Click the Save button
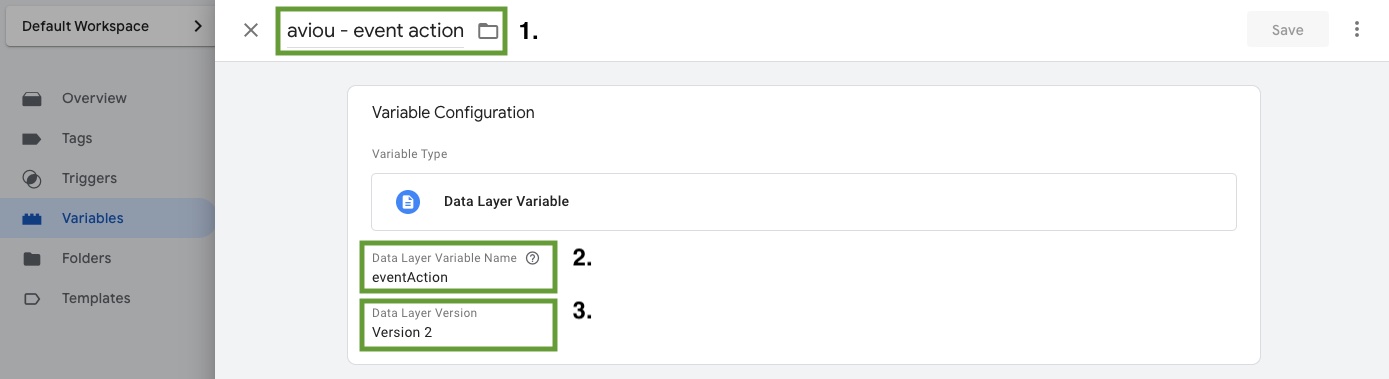 coord(1288,30)
